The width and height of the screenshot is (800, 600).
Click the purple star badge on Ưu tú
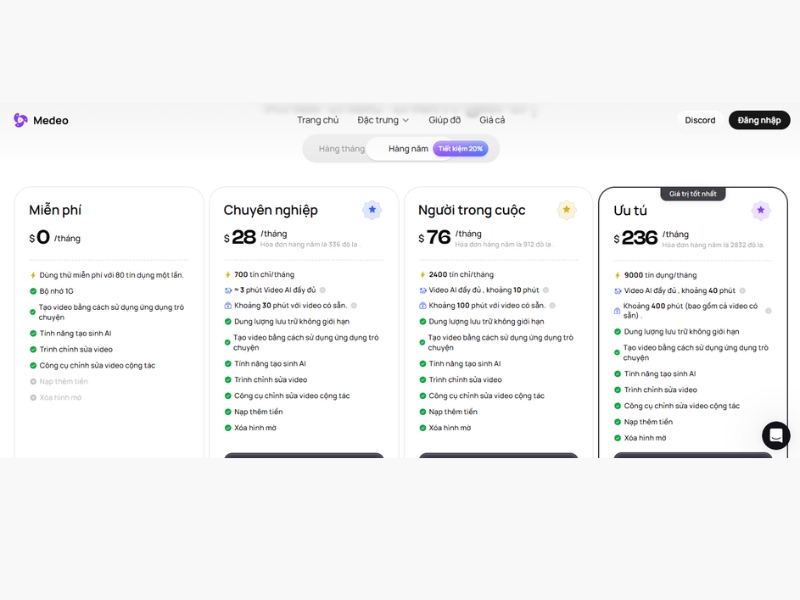(x=760, y=210)
